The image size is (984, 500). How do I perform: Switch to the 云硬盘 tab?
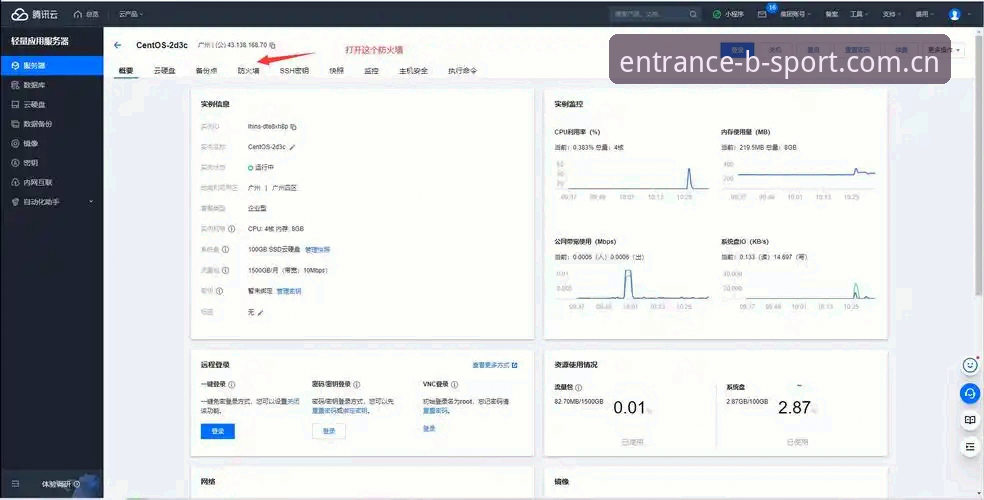(164, 71)
